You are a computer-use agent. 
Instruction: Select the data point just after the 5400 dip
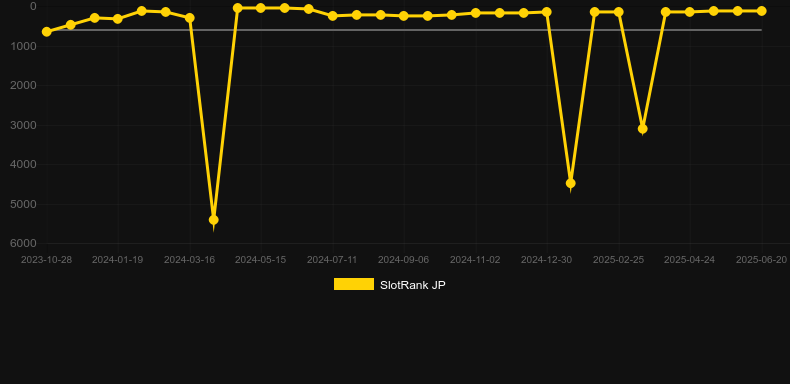click(238, 8)
